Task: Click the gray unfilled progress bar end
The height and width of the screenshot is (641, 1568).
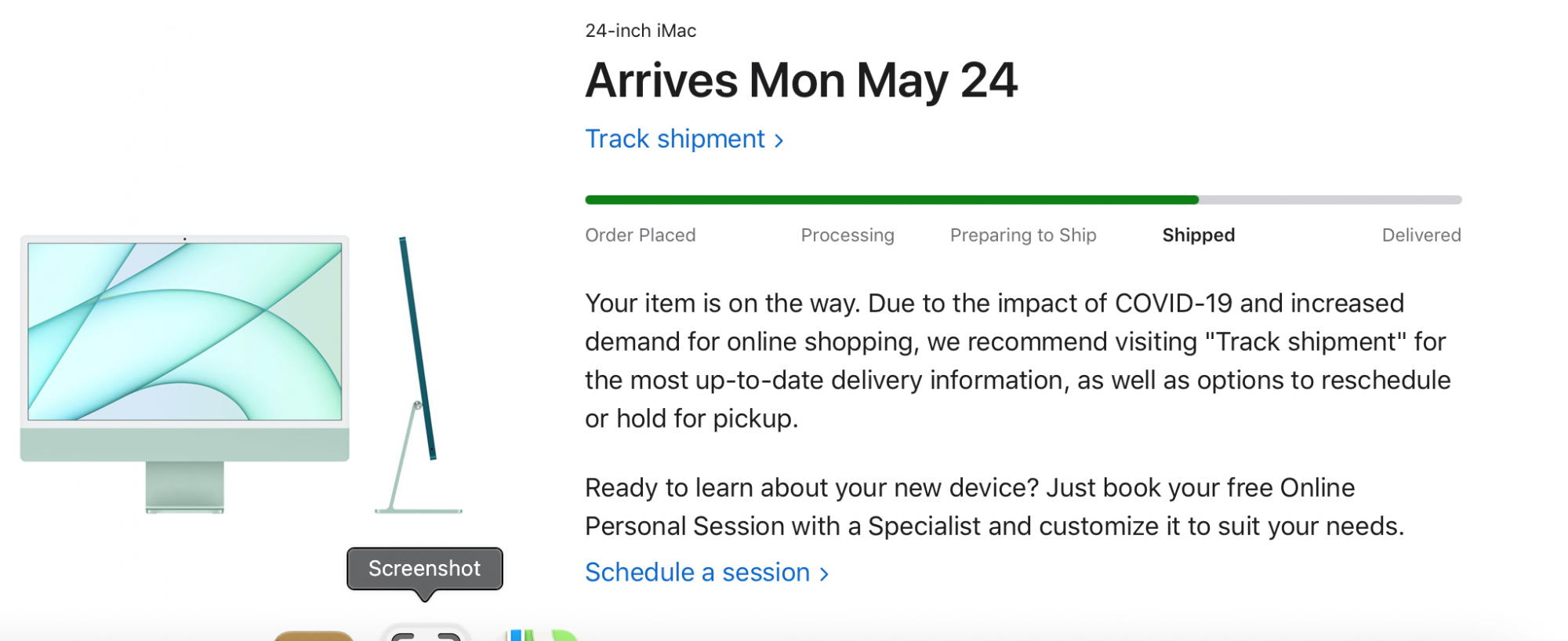Action: 1330,200
